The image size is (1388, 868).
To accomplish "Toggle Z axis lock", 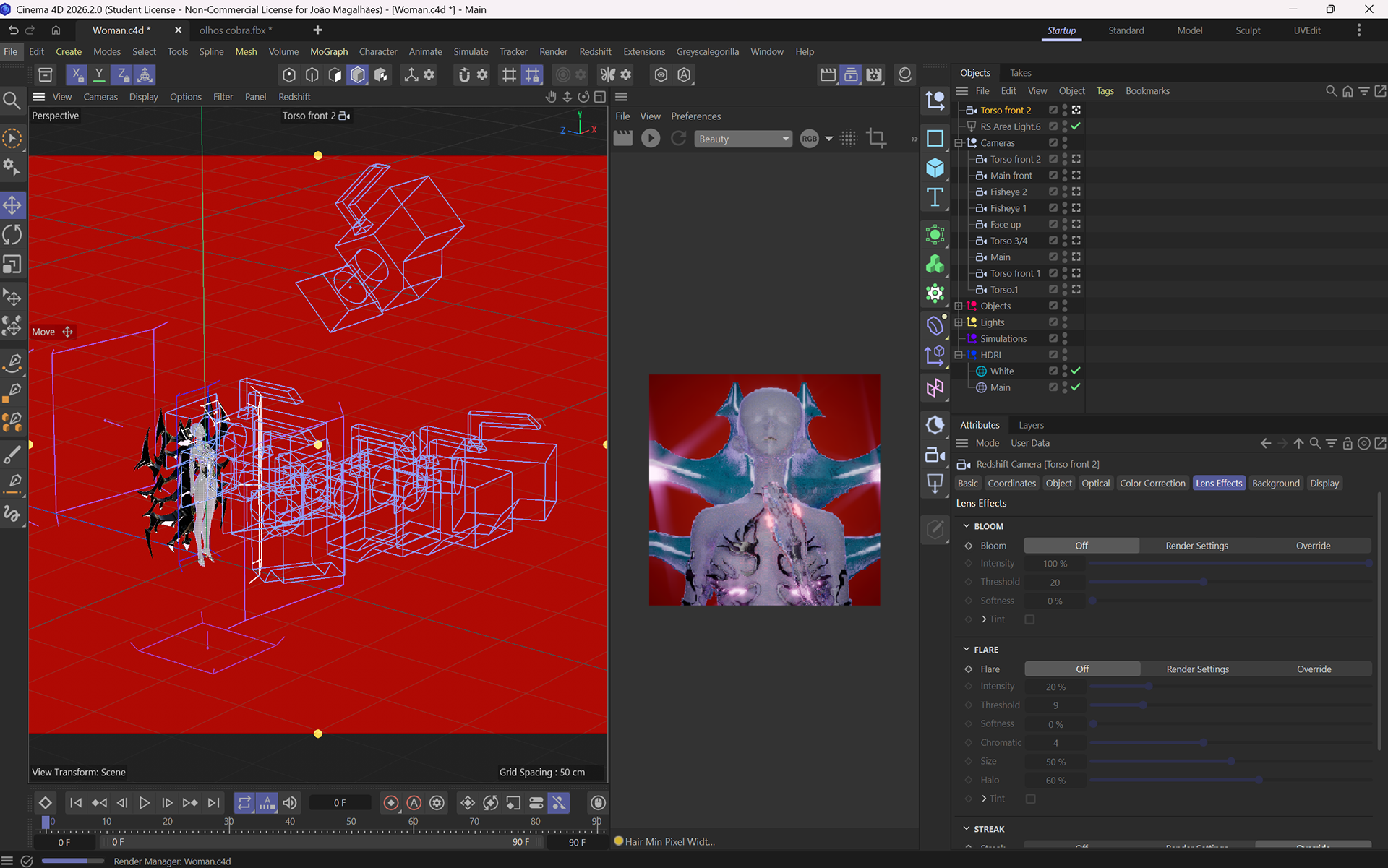I will click(122, 74).
